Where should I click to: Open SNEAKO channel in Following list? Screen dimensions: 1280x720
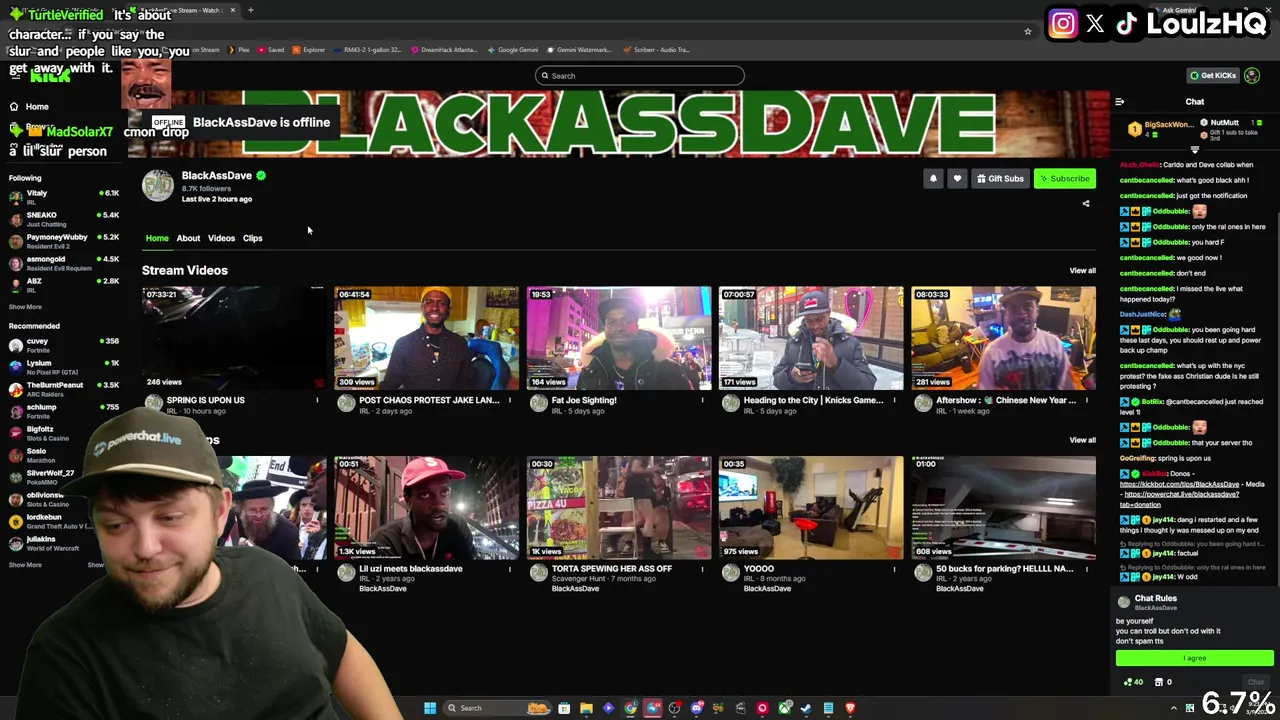click(64, 219)
